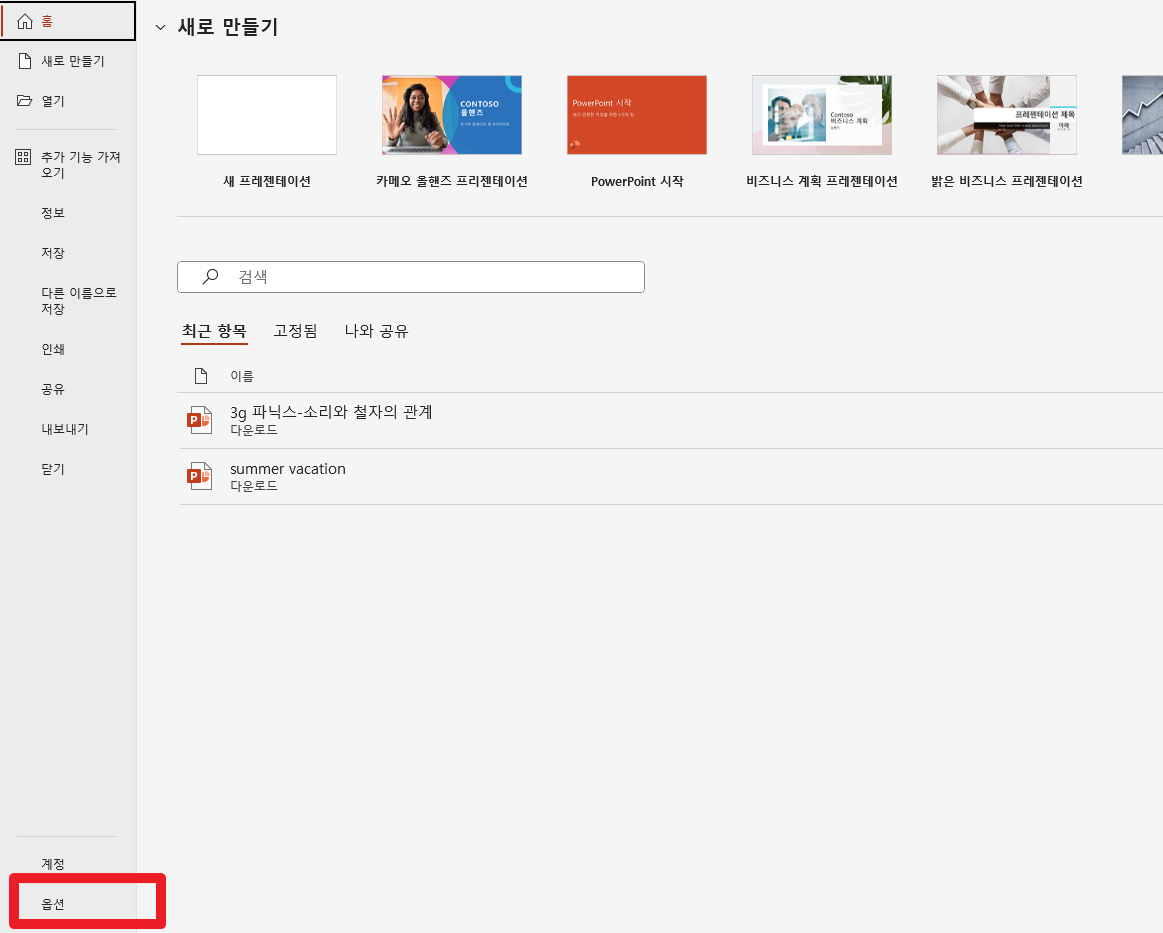Screen dimensions: 1163x933
Task: Open the summer vacation file
Action: (671, 476)
